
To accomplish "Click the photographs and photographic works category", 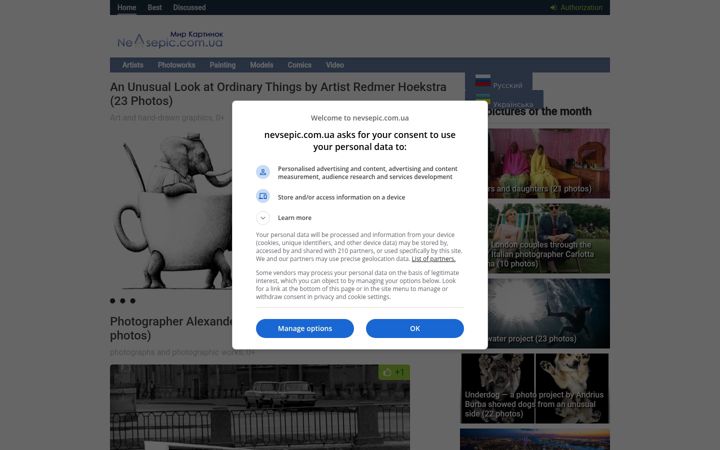I will click(182, 352).
